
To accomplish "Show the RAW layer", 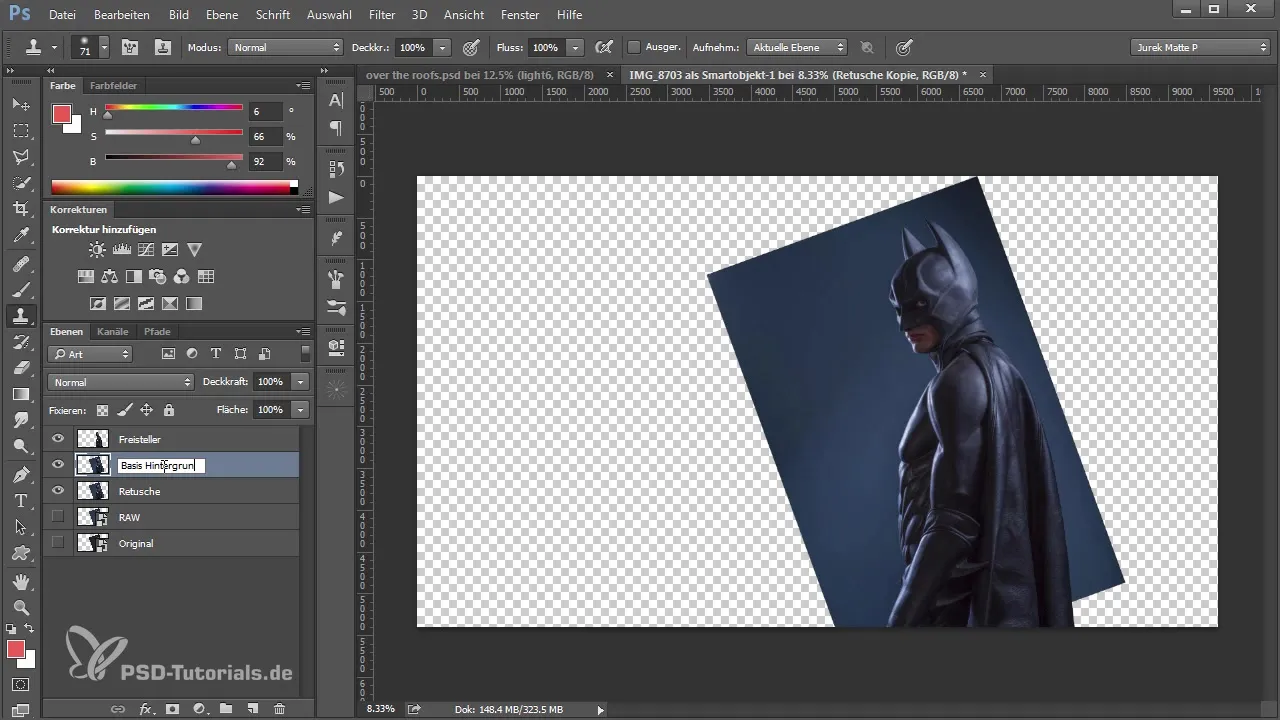I will [58, 516].
